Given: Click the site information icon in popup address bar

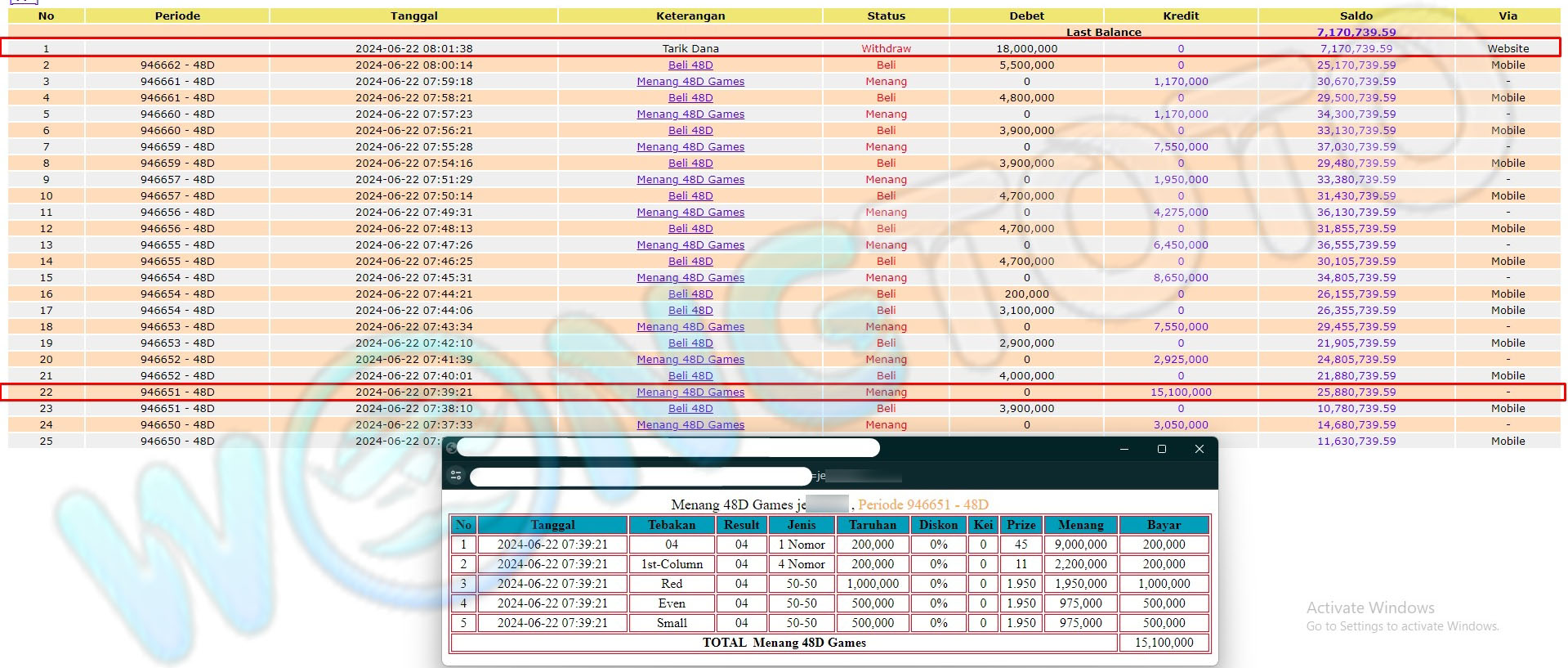Looking at the screenshot, I should [456, 476].
